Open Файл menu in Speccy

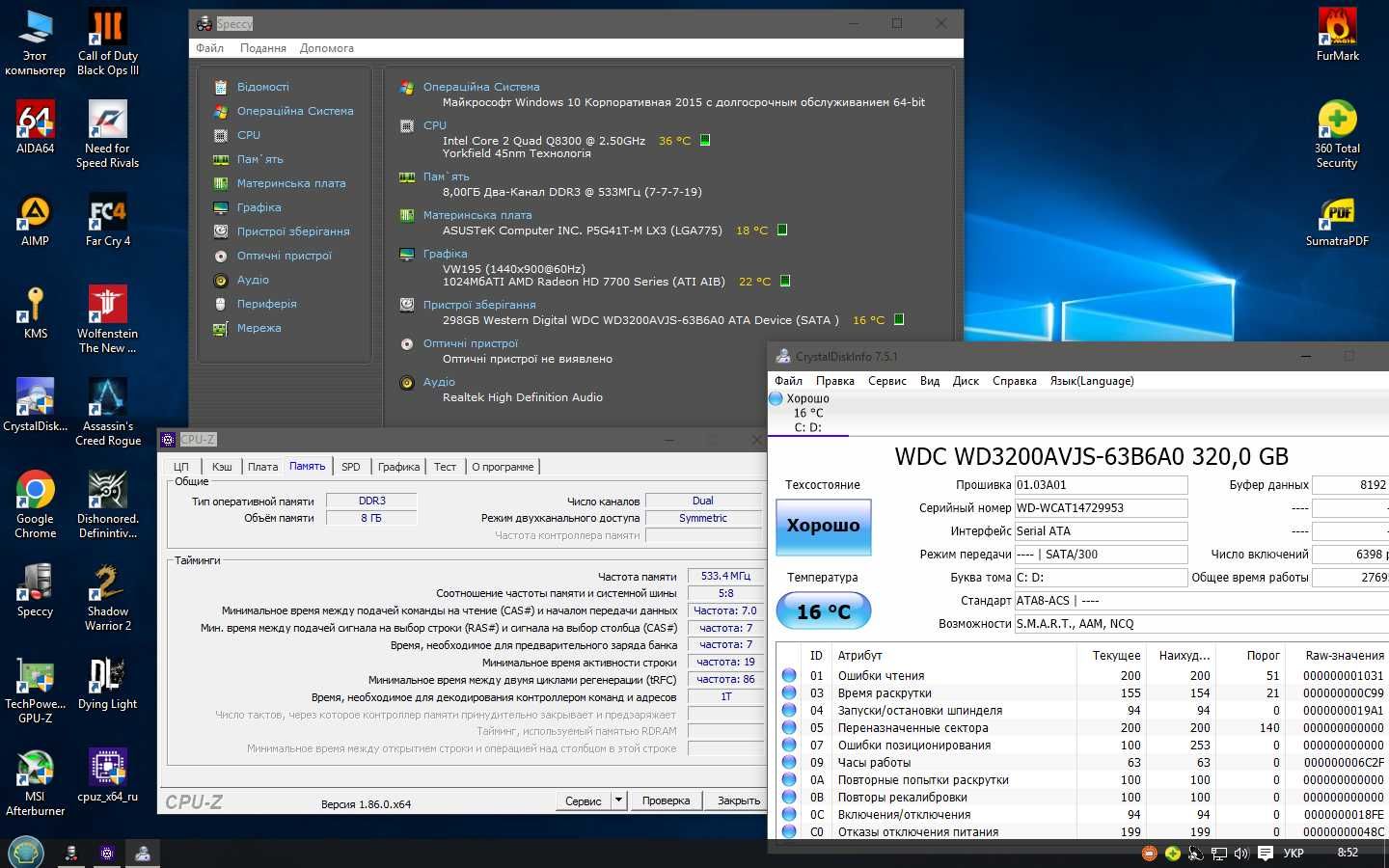pos(209,48)
